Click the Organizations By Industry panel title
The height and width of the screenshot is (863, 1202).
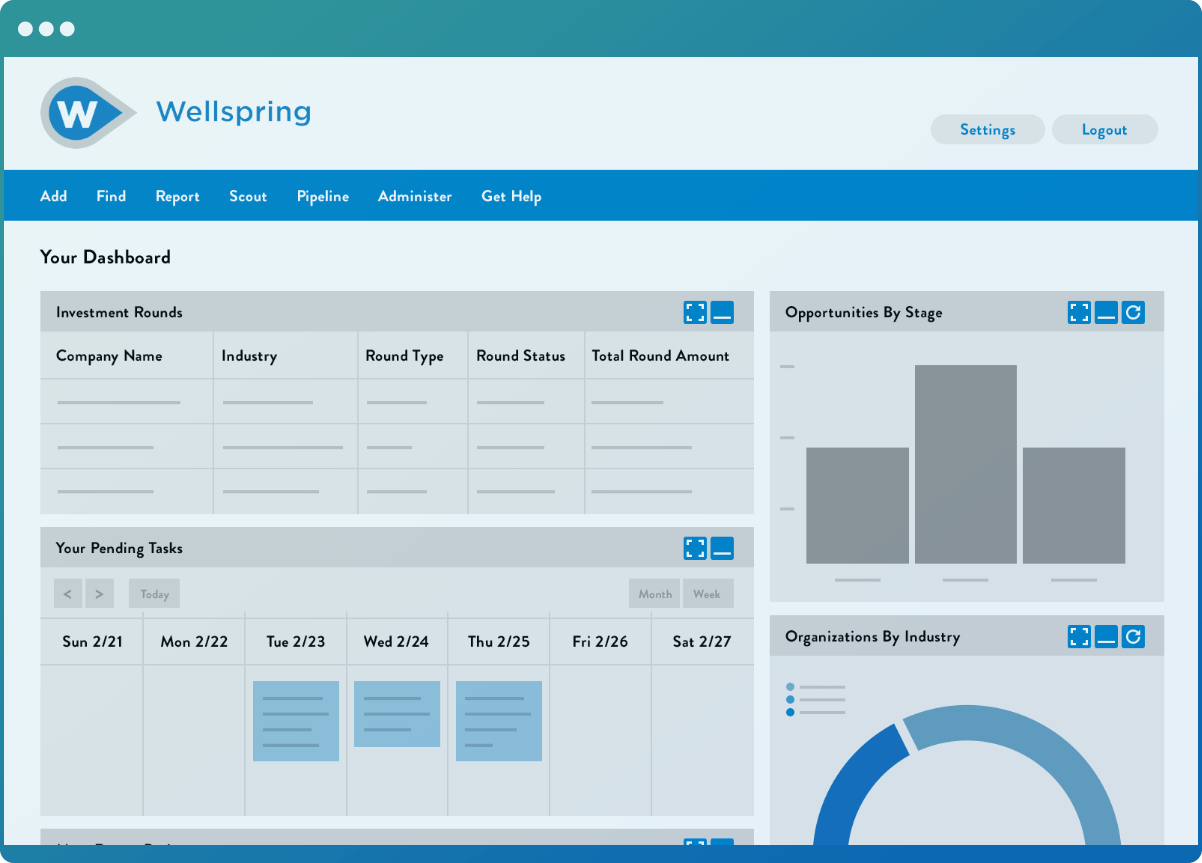872,636
